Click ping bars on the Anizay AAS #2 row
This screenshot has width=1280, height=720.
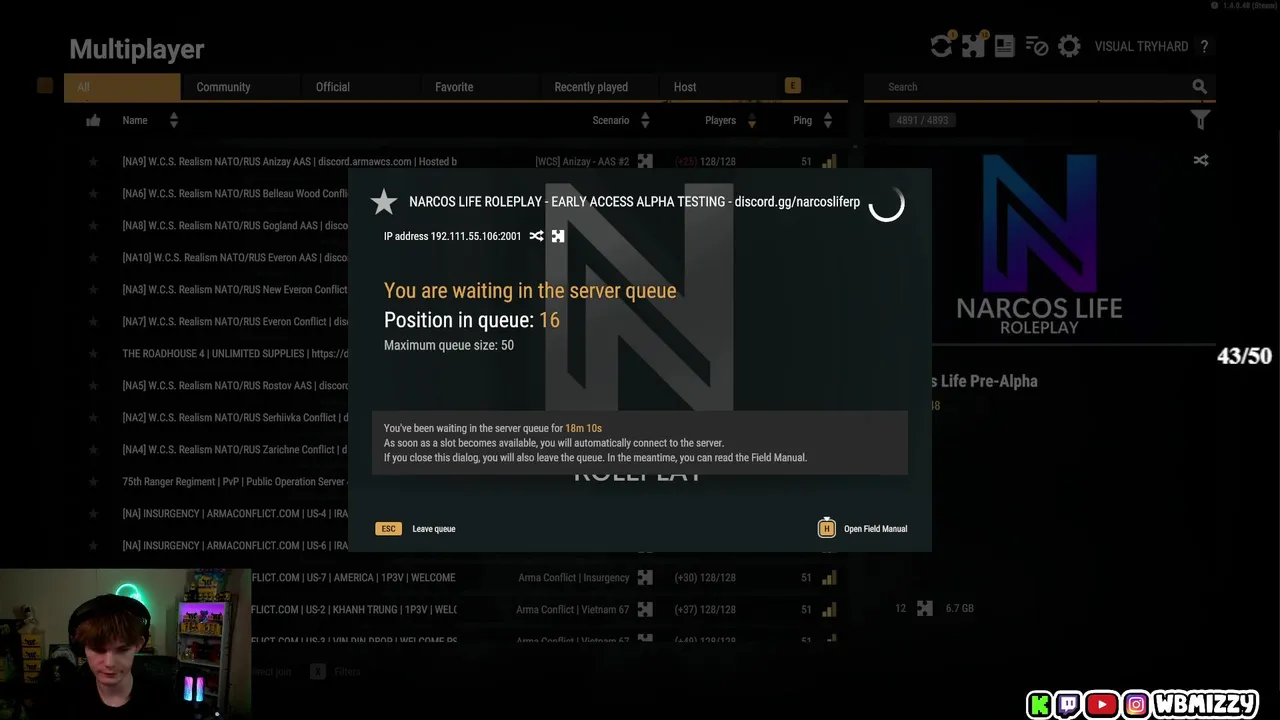tap(829, 161)
